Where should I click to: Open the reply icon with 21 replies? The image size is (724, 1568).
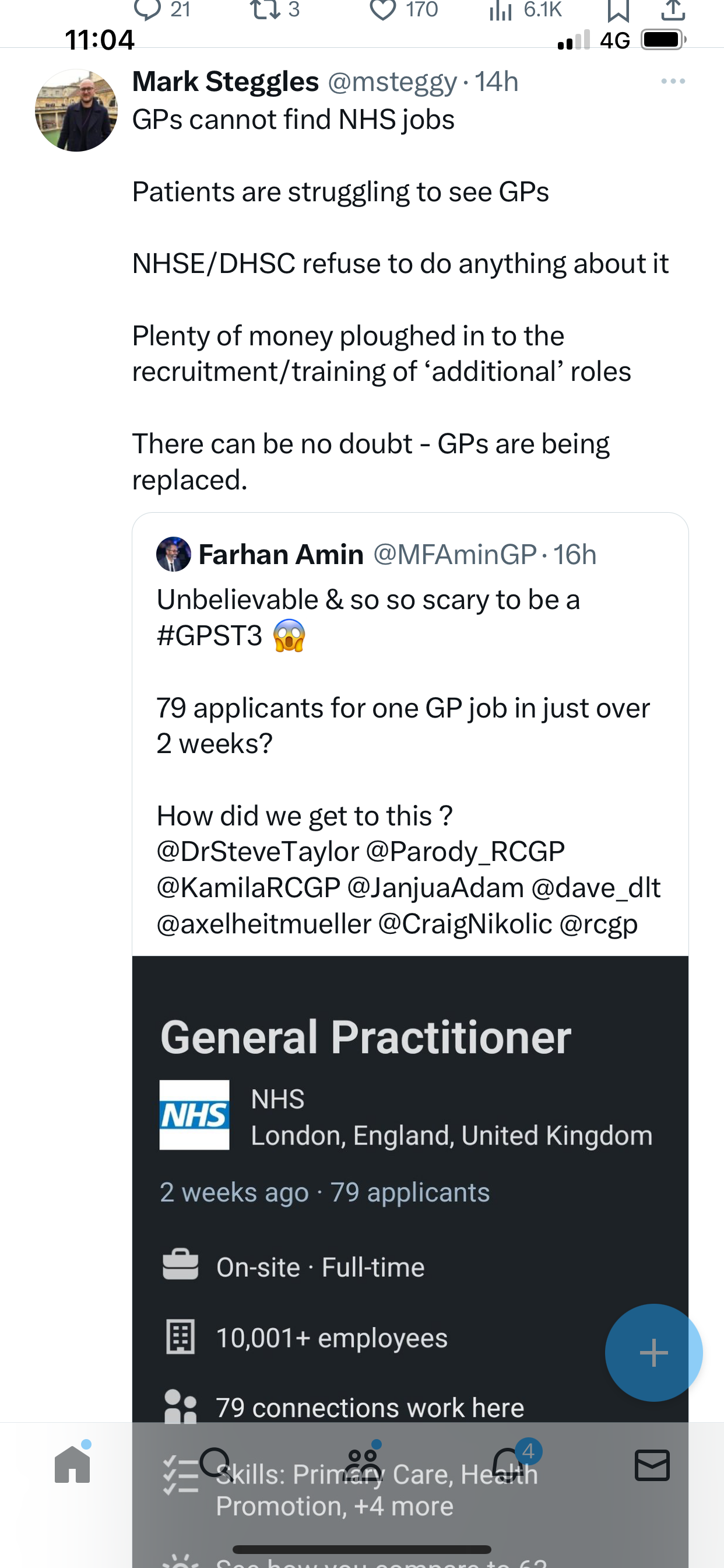[147, 9]
